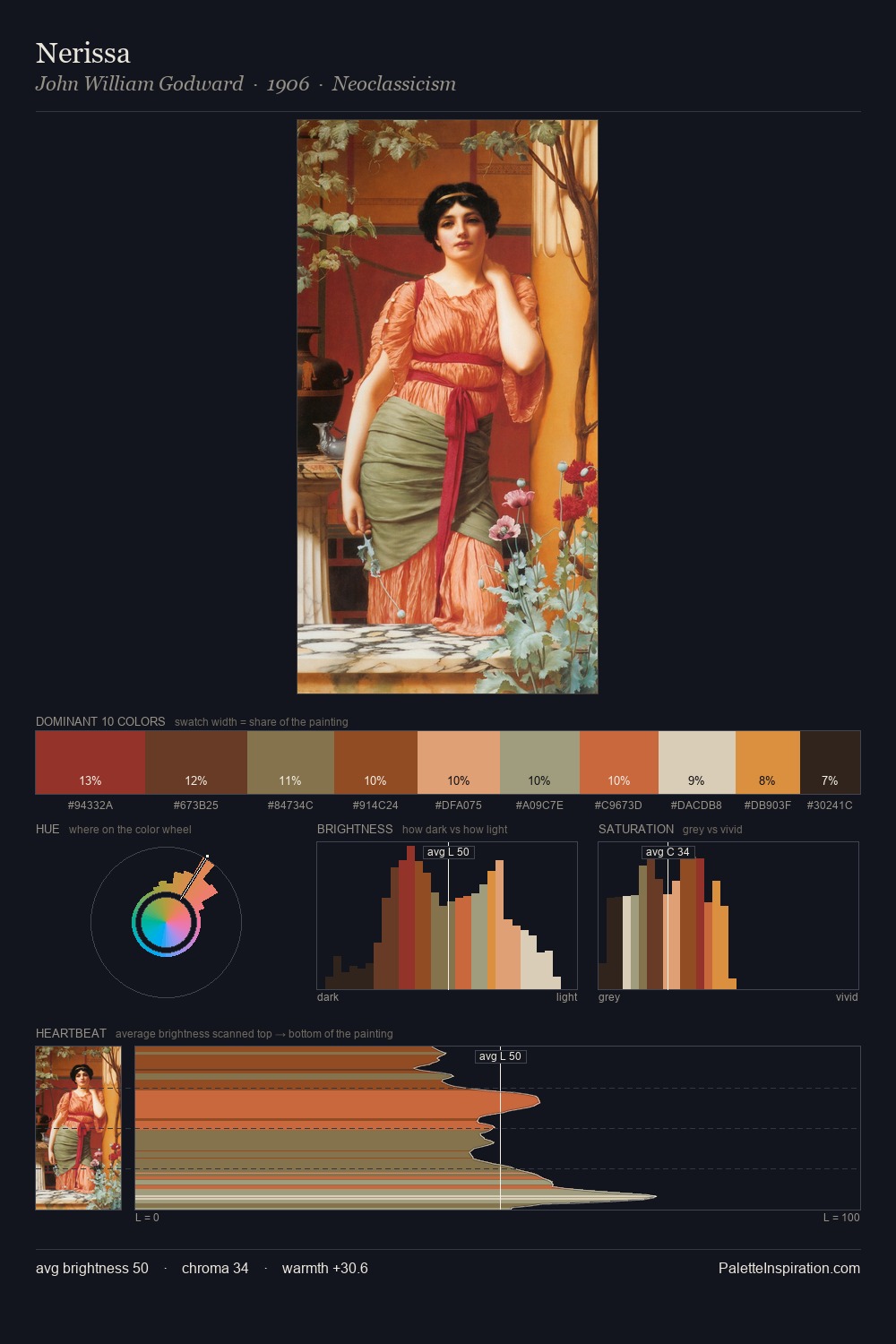The height and width of the screenshot is (1344, 896).
Task: Click the hex code #A09C7E label
Action: [x=539, y=805]
